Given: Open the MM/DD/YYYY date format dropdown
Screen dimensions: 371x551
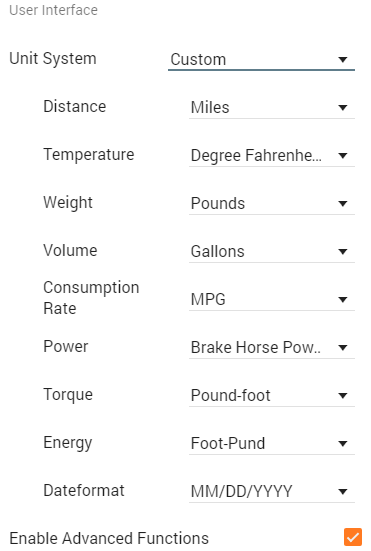Looking at the screenshot, I should 272,491.
